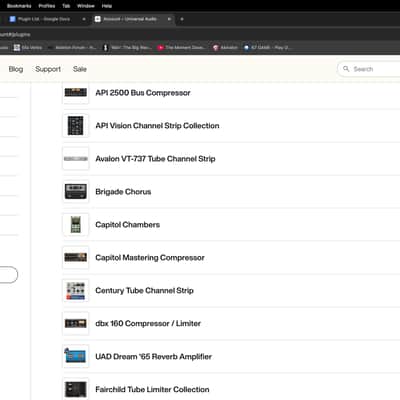Click the API 2500 Bus Compressor thumbnail
This screenshot has height=400, width=400.
(x=76, y=93)
